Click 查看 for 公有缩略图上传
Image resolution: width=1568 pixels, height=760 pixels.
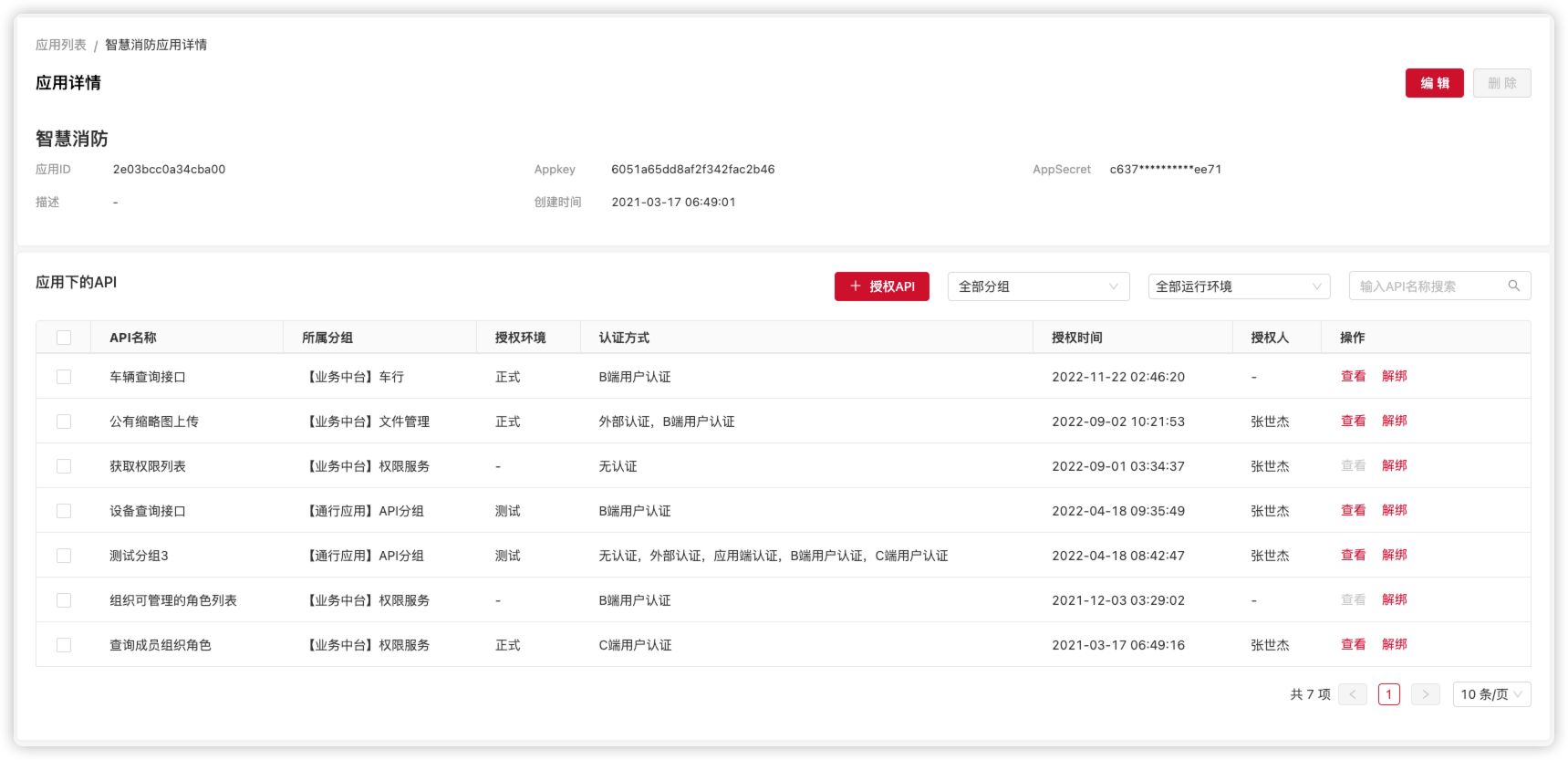[x=1354, y=421]
